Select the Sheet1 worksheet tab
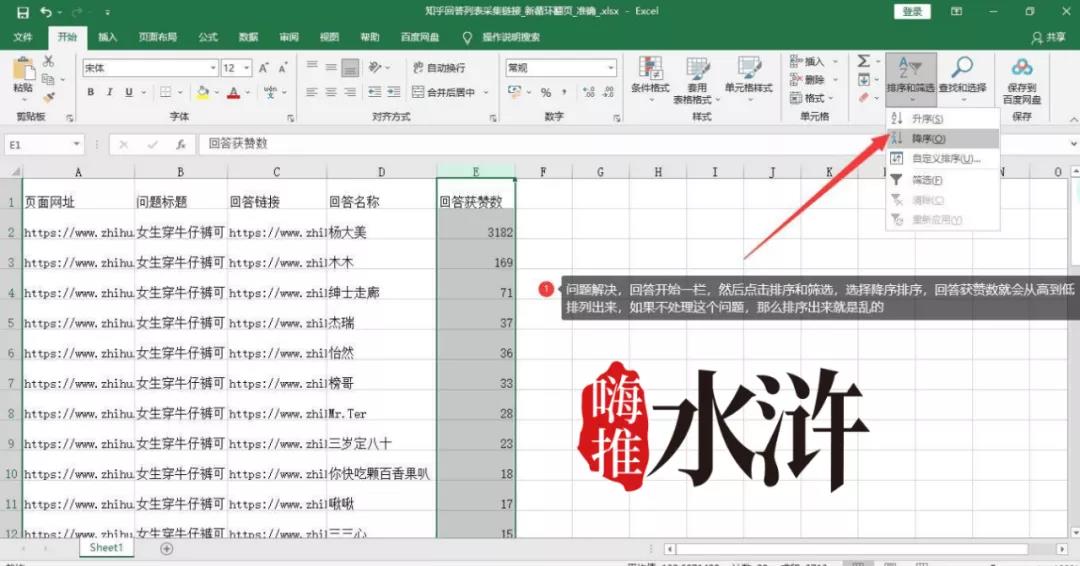Image resolution: width=1080 pixels, height=566 pixels. [x=106, y=547]
